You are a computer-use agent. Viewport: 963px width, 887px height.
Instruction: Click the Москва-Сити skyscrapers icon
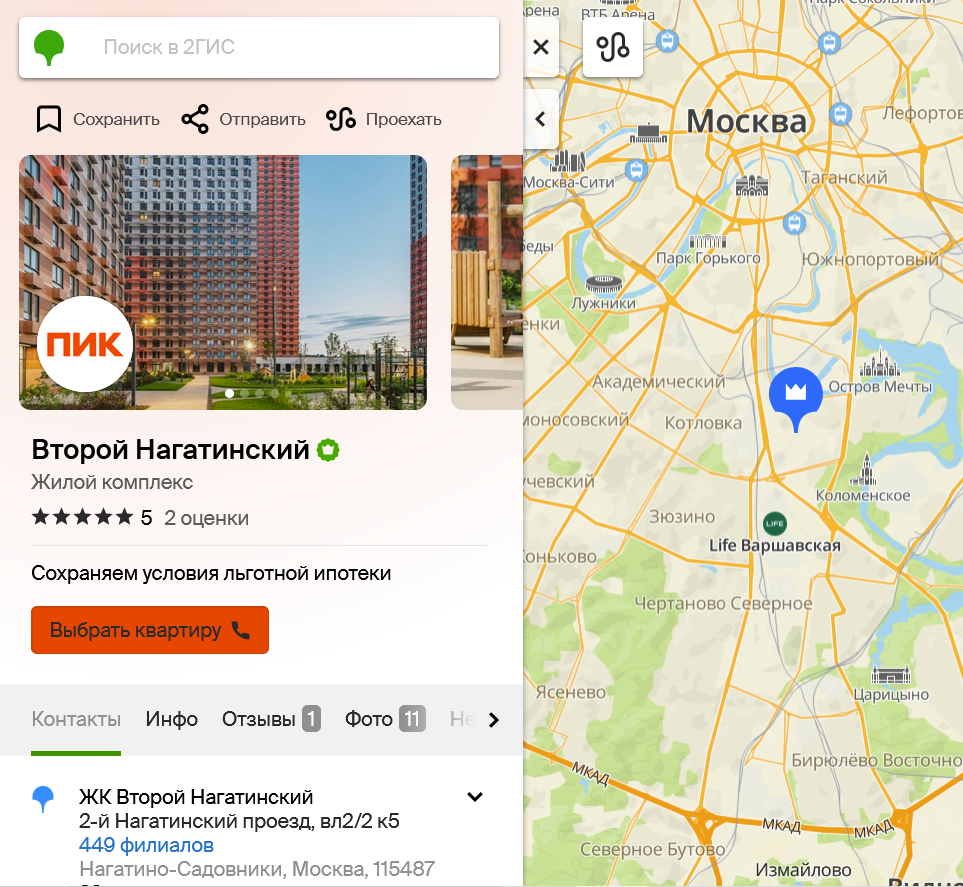tap(567, 161)
